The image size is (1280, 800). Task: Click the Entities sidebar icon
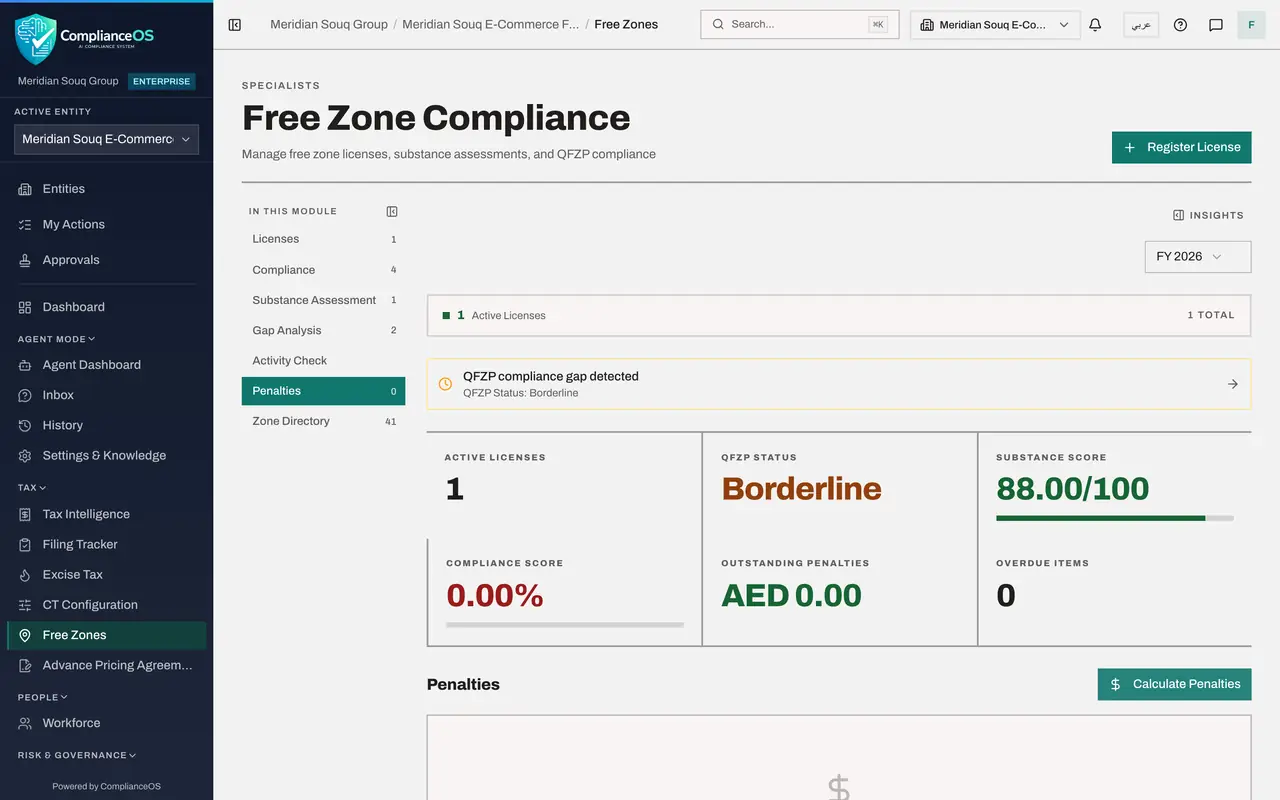tap(25, 189)
